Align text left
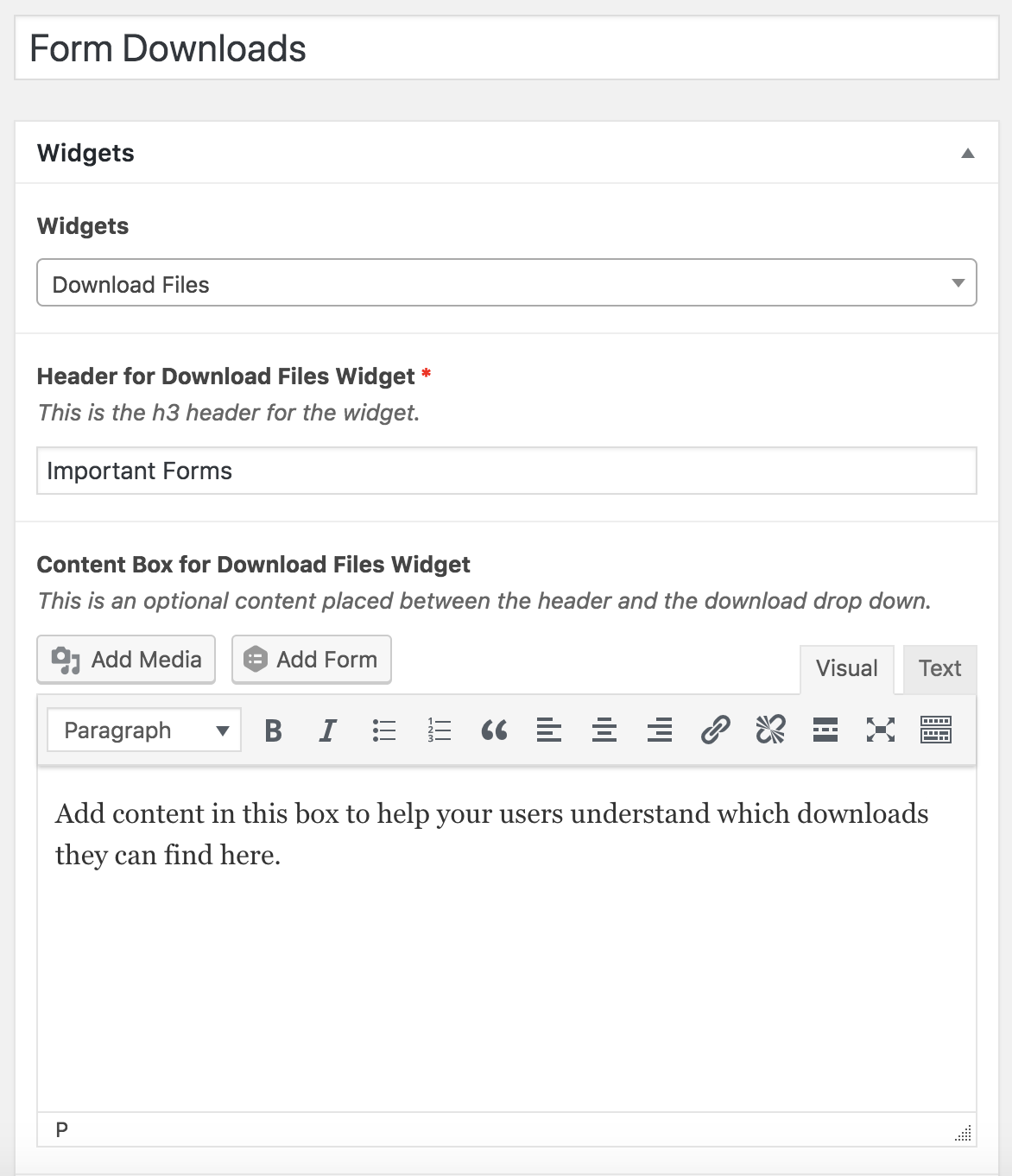Image resolution: width=1012 pixels, height=1176 pixels. point(549,730)
